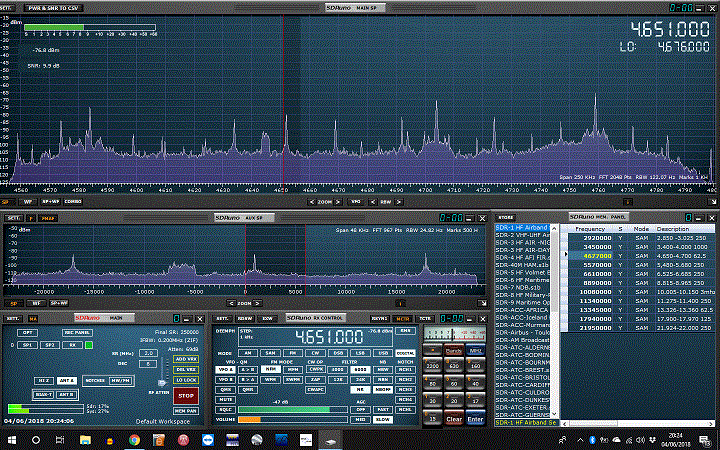Select the 60 band keypad button
The height and width of the screenshot is (450, 720).
point(454,383)
